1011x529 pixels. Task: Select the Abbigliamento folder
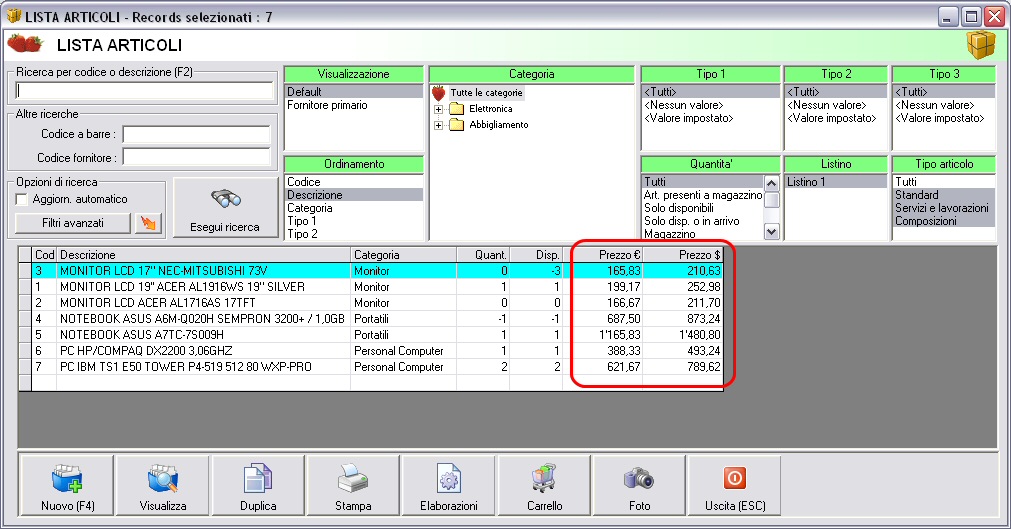pos(489,125)
